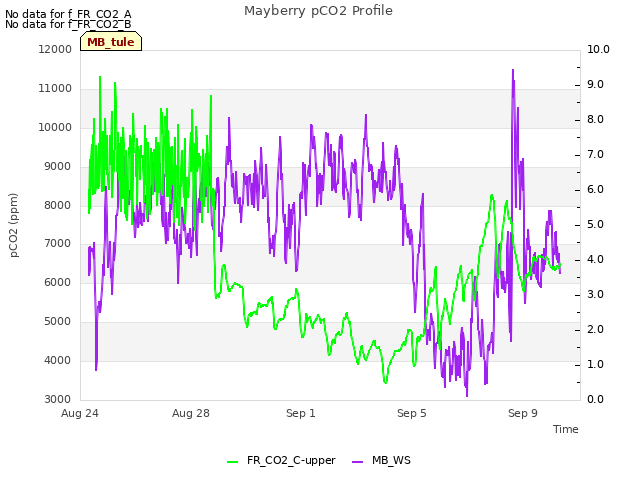Click the MB_WS legend entry
This screenshot has width=640, height=480.
coord(381,461)
